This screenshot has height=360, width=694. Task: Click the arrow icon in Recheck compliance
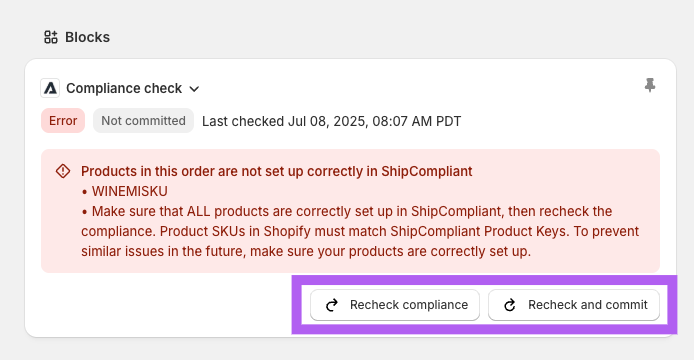332,305
